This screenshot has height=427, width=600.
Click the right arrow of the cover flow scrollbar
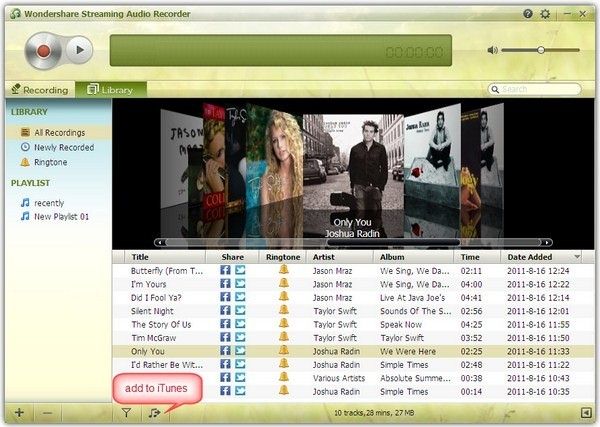pyautogui.click(x=547, y=242)
